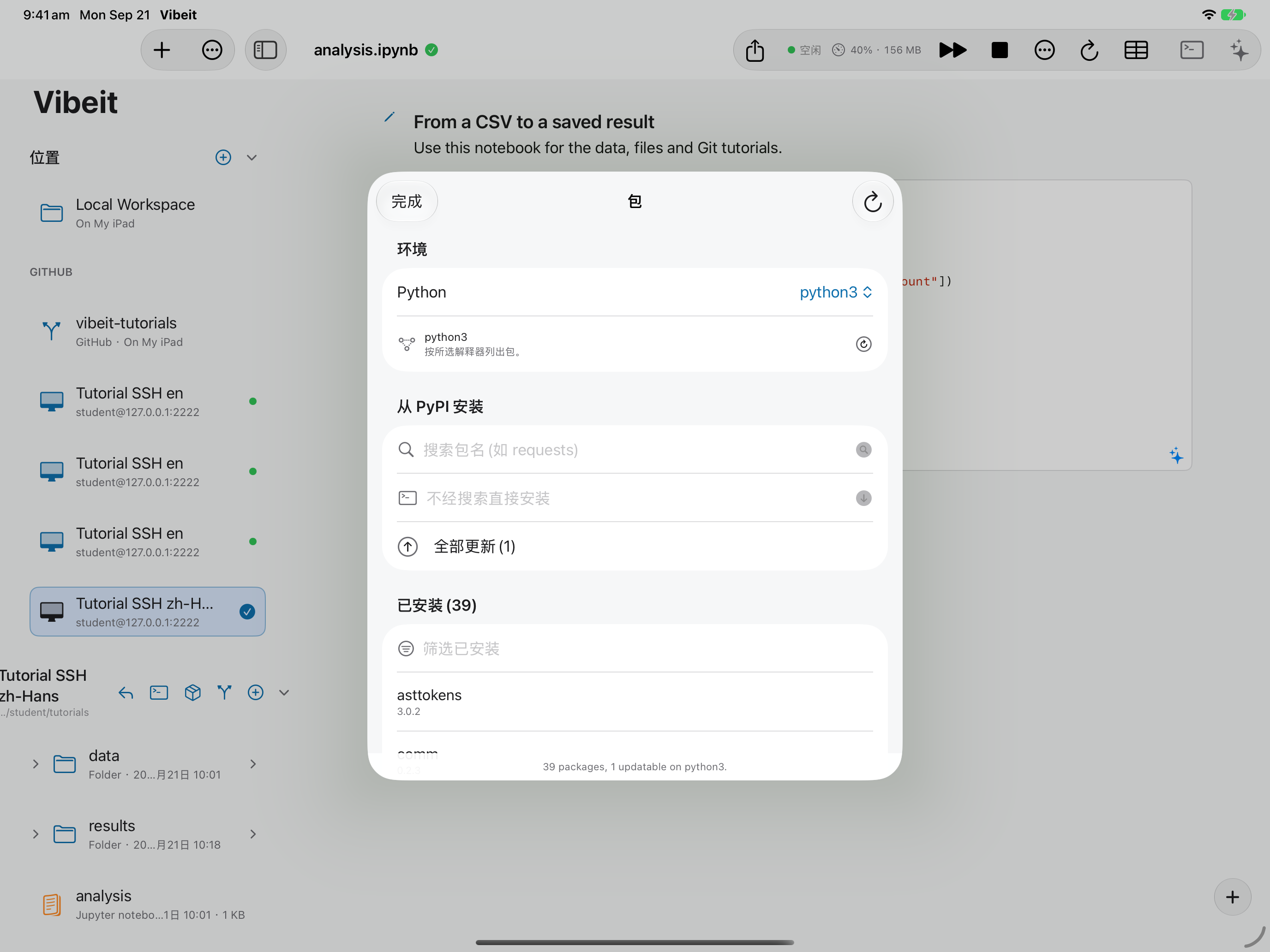Click the analysis.ipynb notebook title
1270x952 pixels.
366,50
